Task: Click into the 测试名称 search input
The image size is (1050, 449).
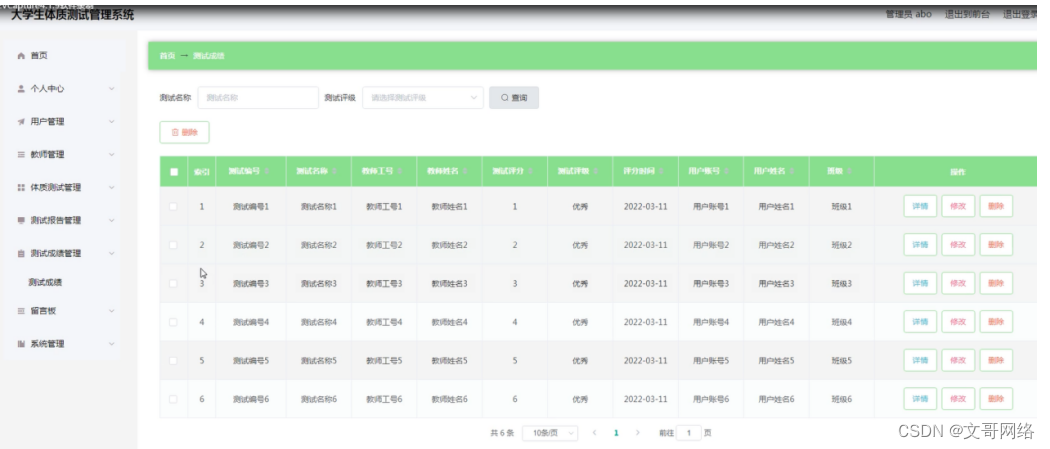Action: (258, 98)
